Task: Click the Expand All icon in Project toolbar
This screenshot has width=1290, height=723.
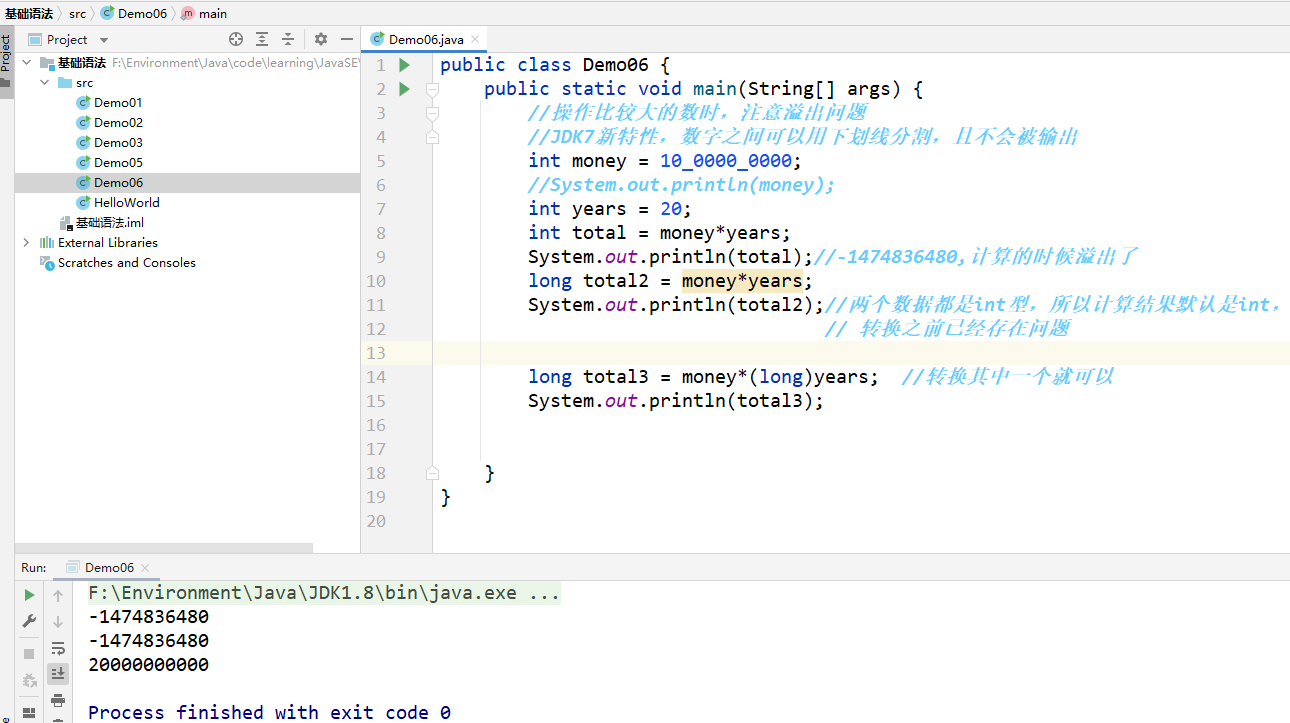Action: point(262,39)
